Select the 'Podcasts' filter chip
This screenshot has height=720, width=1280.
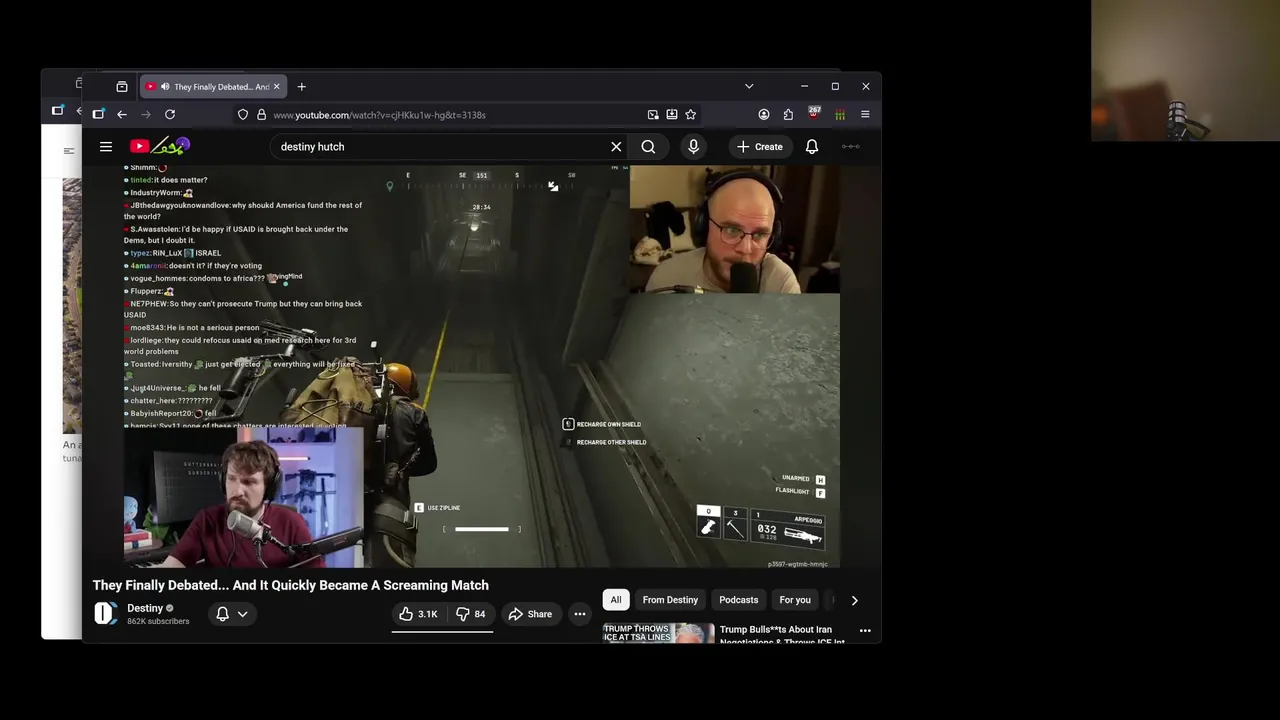(x=739, y=600)
